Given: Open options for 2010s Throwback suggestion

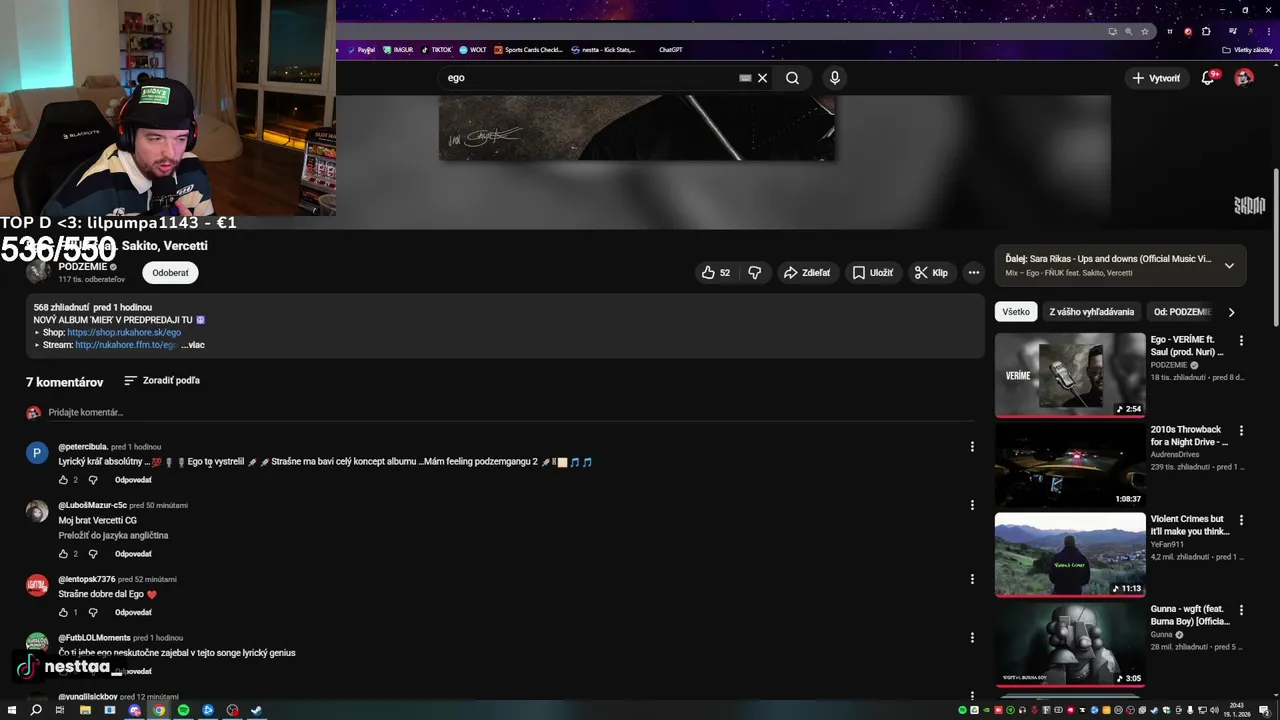Looking at the screenshot, I should coord(1242,431).
